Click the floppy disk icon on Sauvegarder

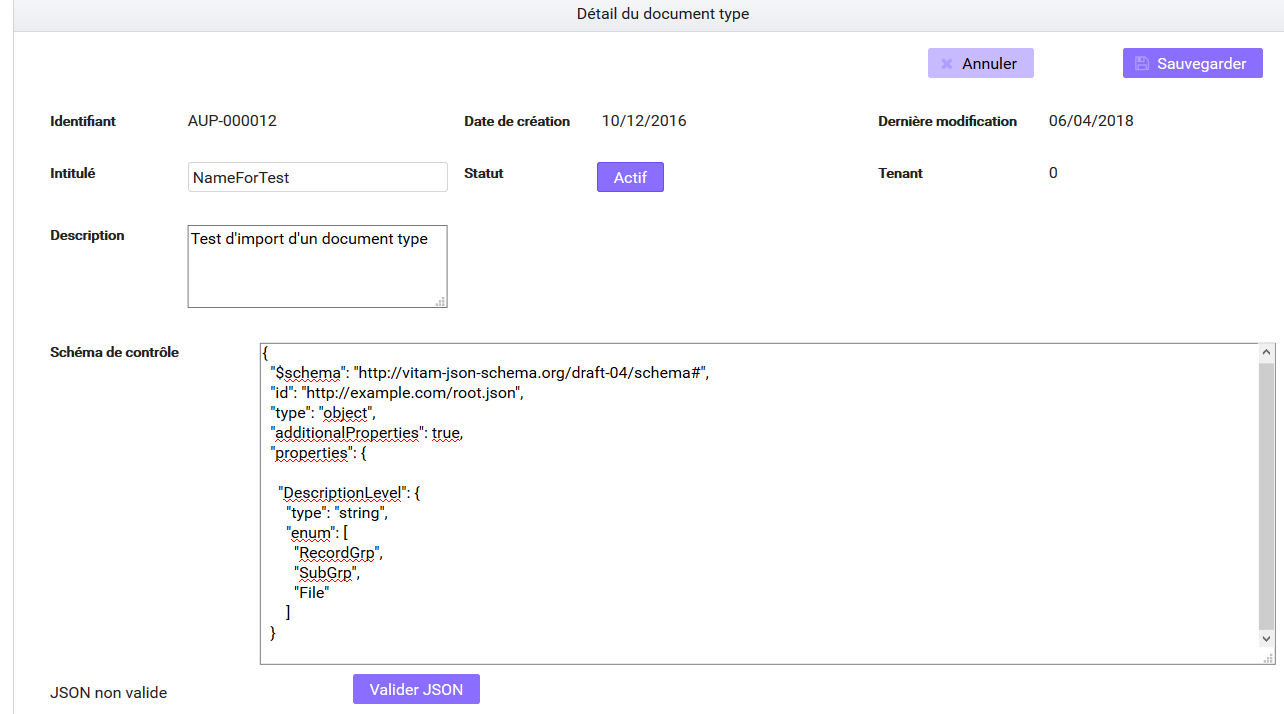[x=1142, y=63]
